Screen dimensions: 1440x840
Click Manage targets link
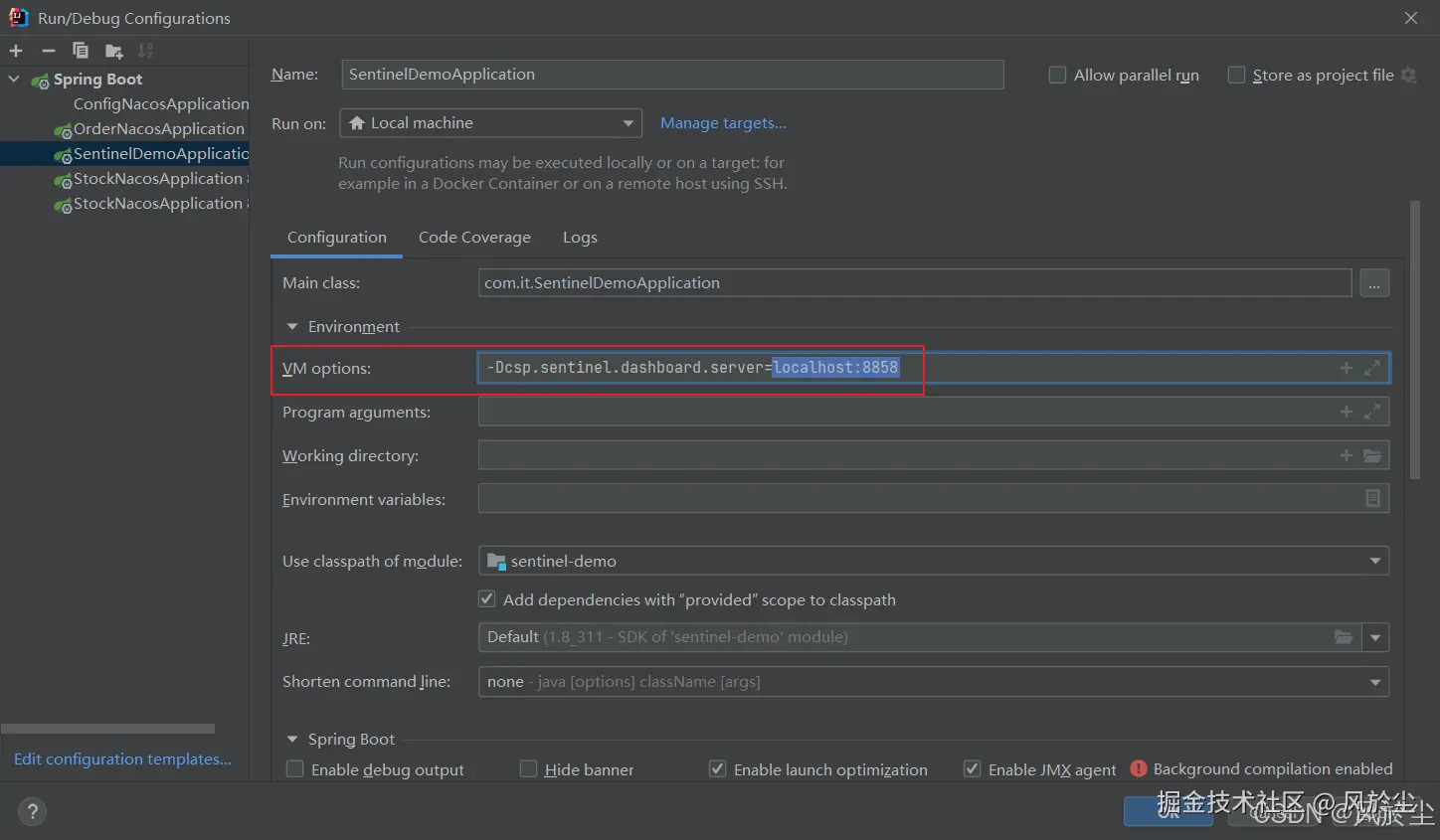[x=723, y=123]
